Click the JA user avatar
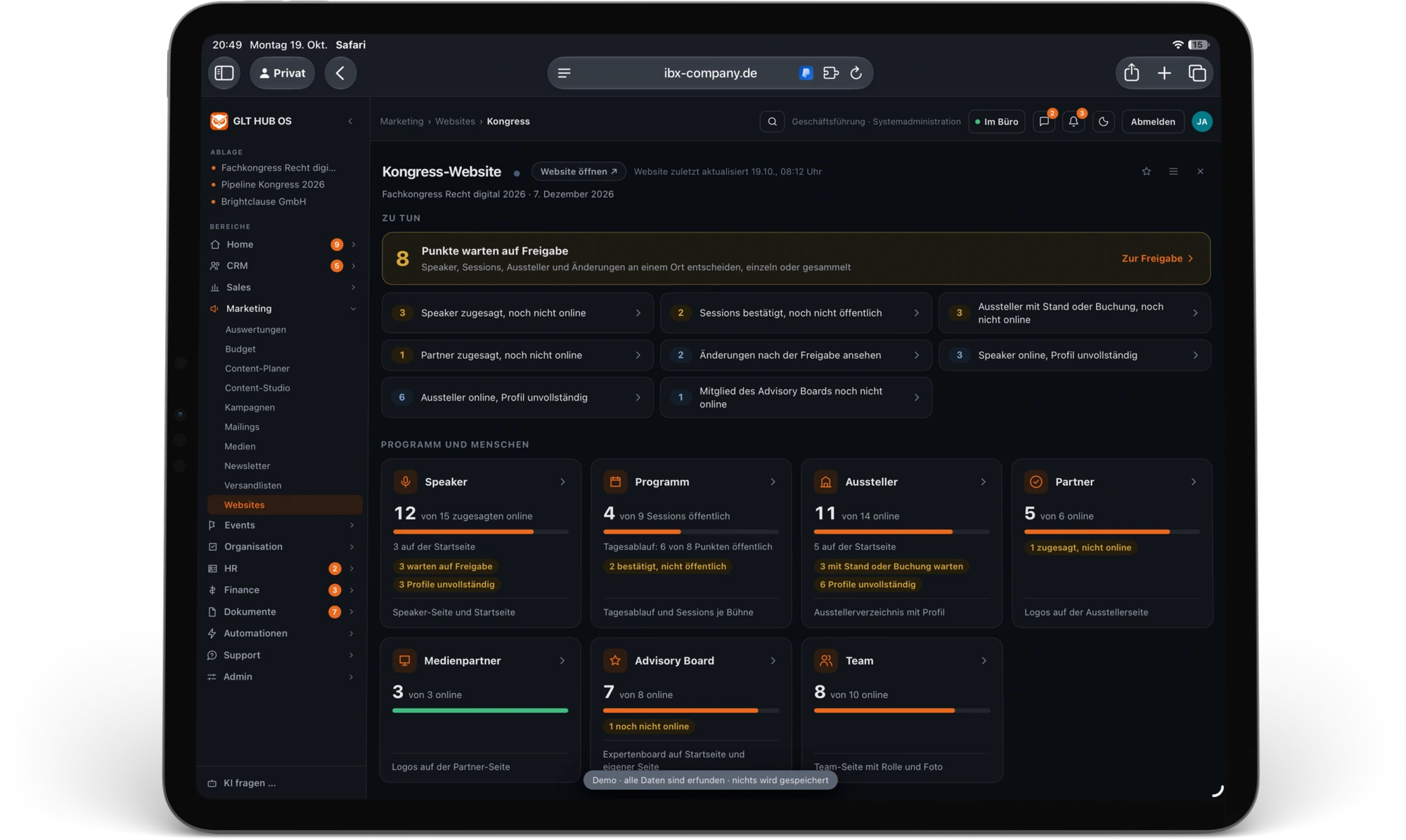The image size is (1406, 840). [x=1201, y=122]
